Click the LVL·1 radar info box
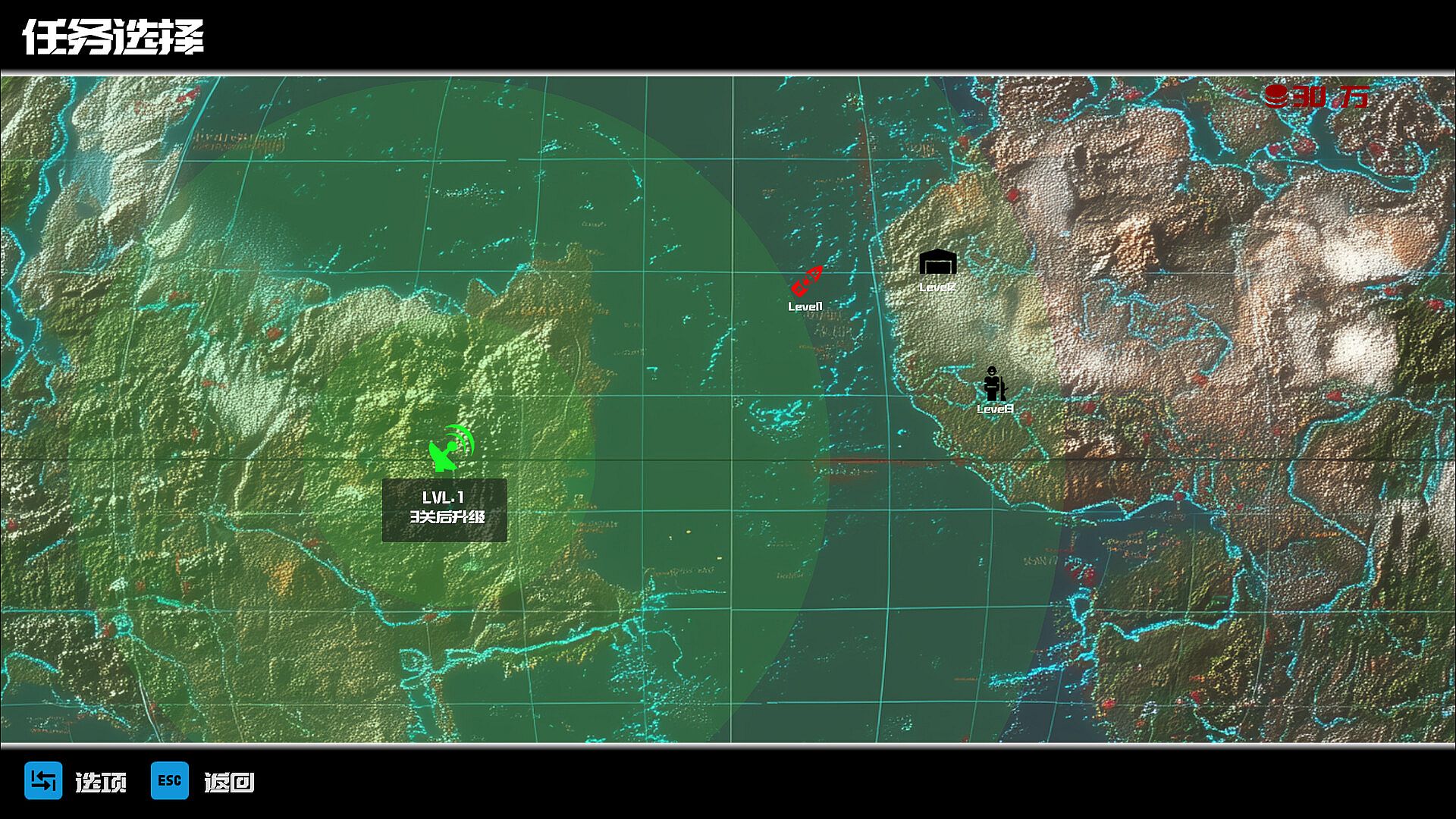Image resolution: width=1456 pixels, height=819 pixels. coord(444,510)
